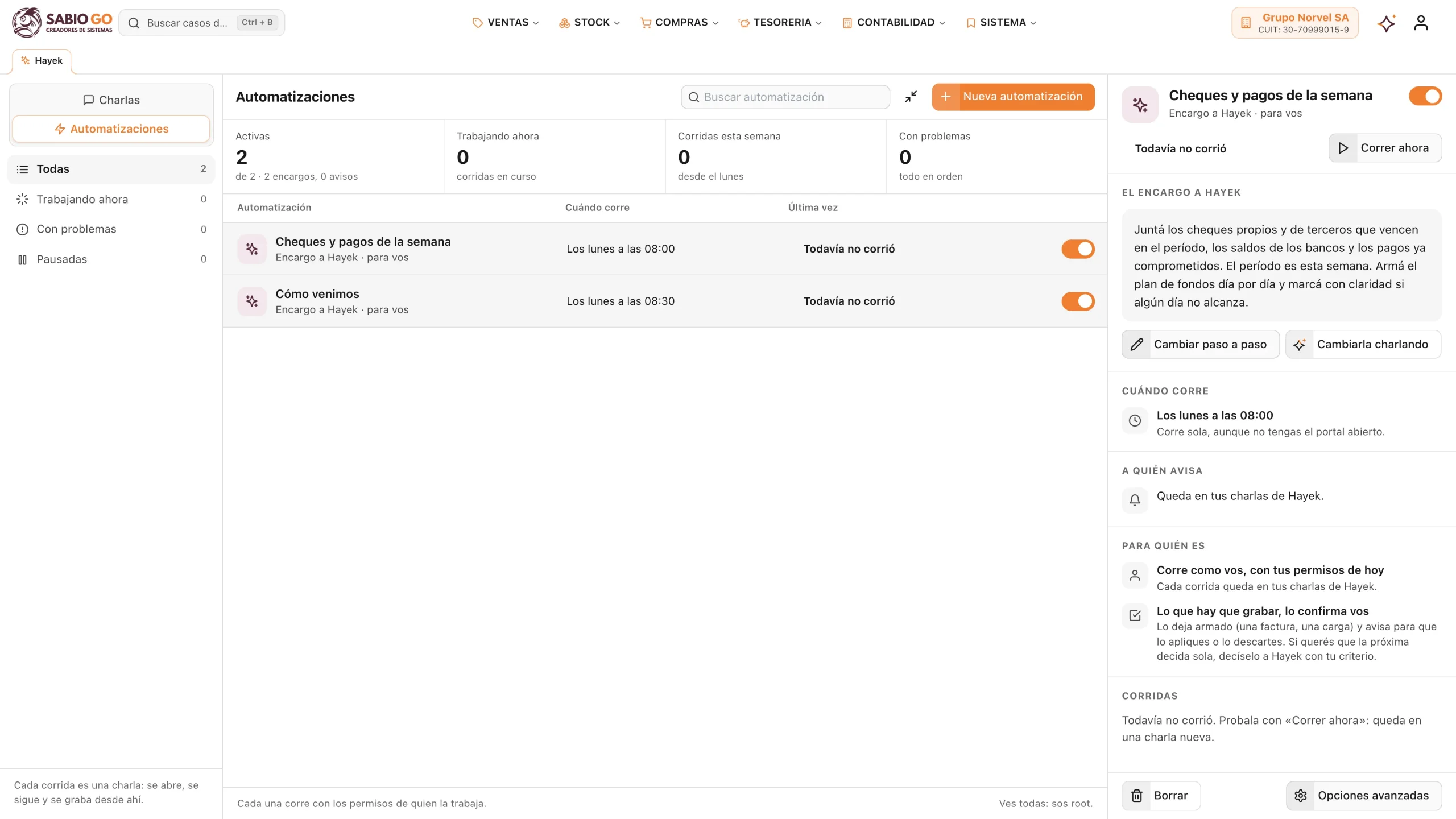Expand the STOCK menu
The height and width of the screenshot is (819, 1456).
589,23
